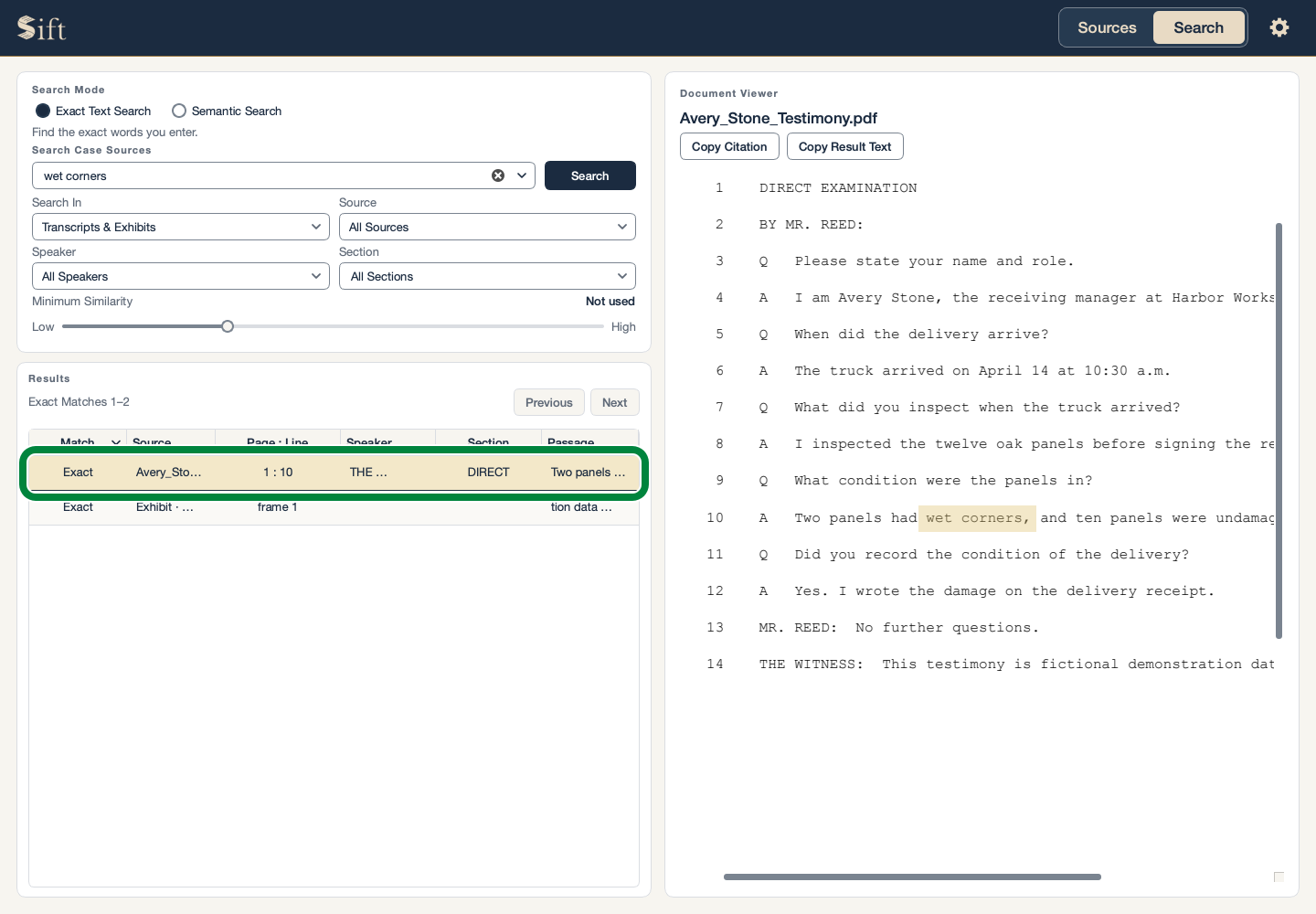1316x914 pixels.
Task: Select the Exhibit frame 1 result row
Action: click(334, 507)
